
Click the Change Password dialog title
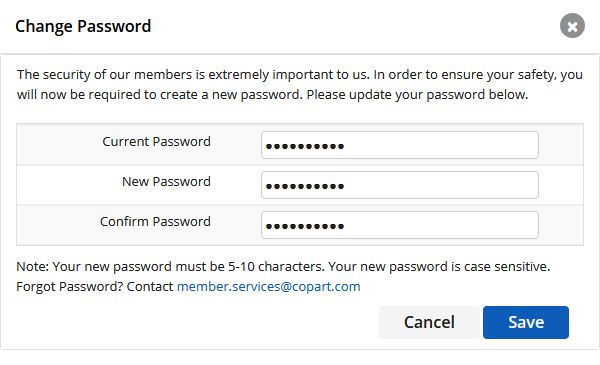coord(83,26)
